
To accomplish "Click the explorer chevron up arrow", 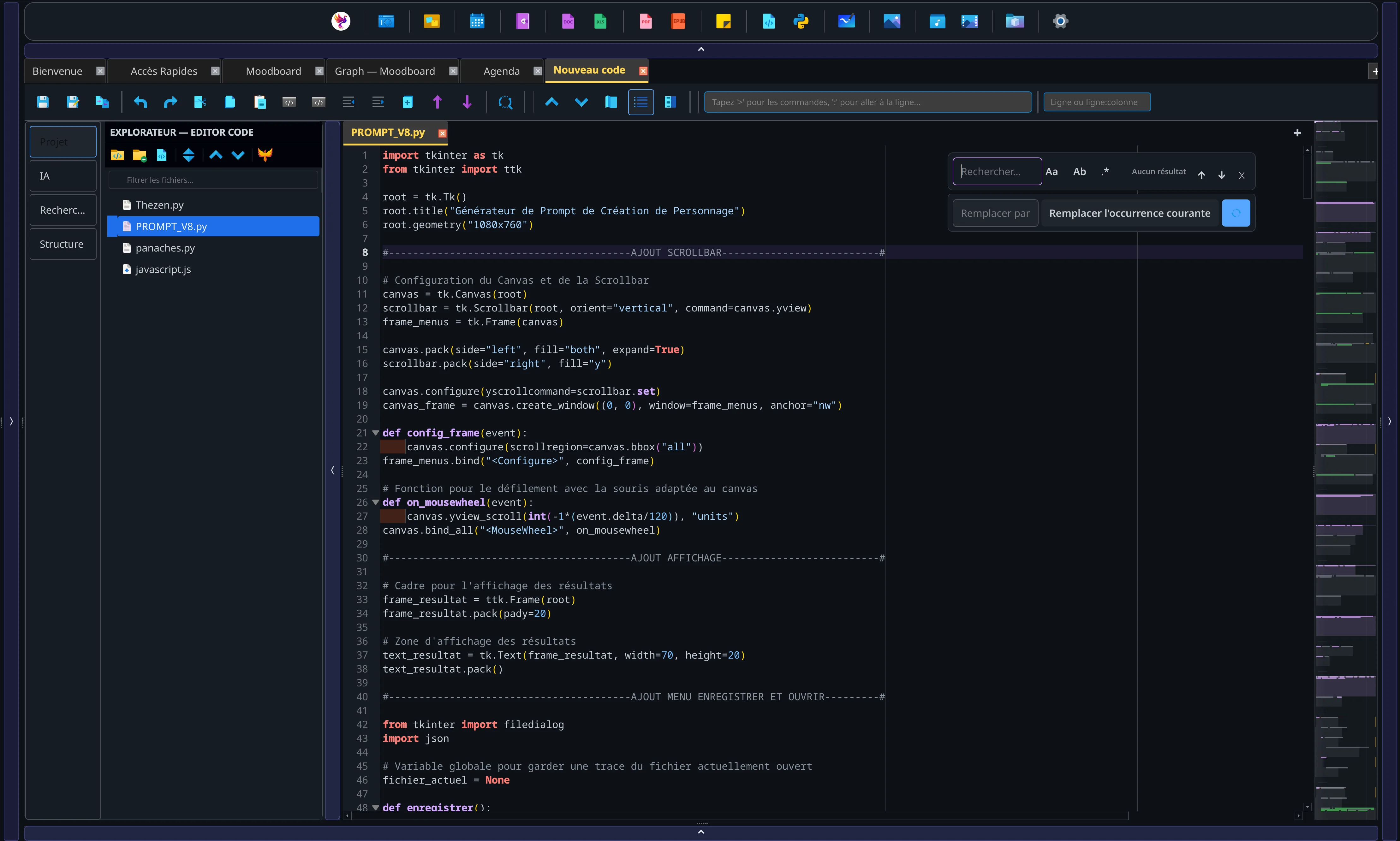I will (215, 155).
